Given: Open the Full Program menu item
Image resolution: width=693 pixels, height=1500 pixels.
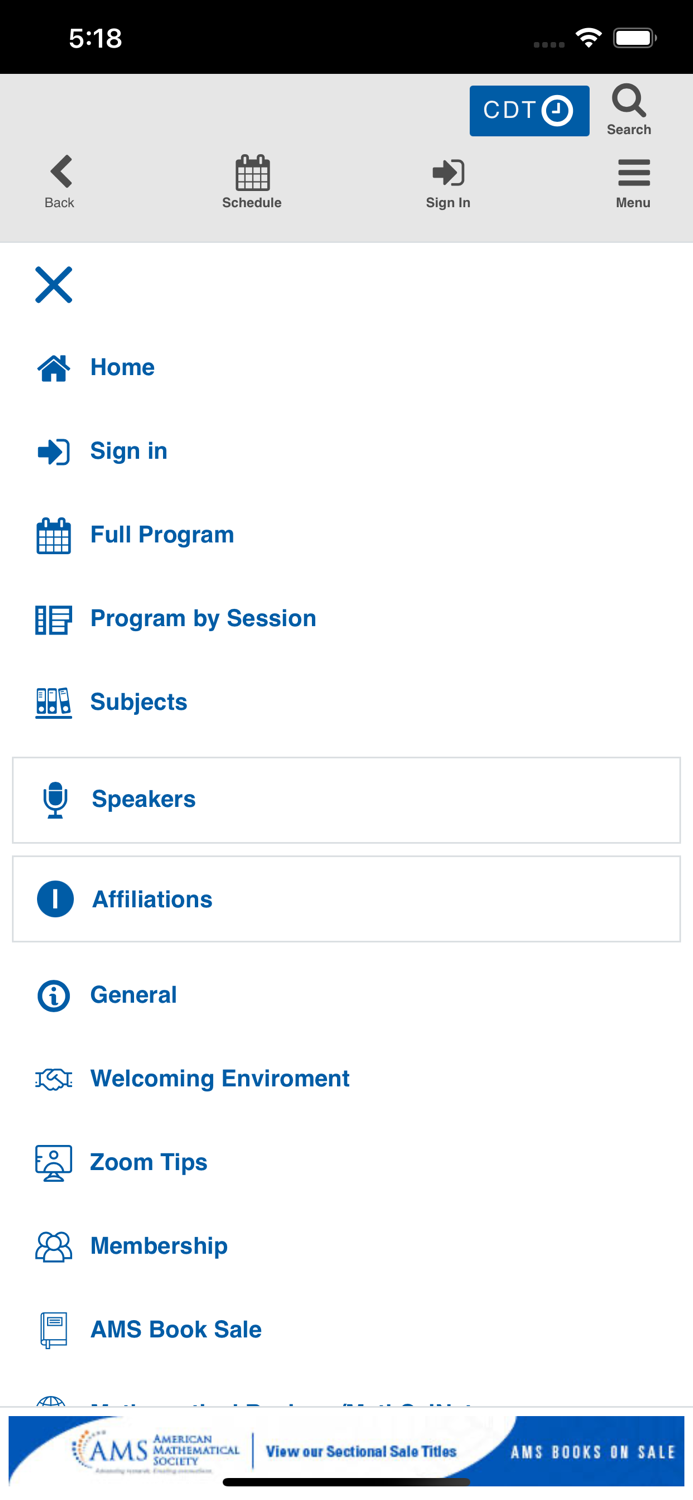Looking at the screenshot, I should click(x=161, y=535).
